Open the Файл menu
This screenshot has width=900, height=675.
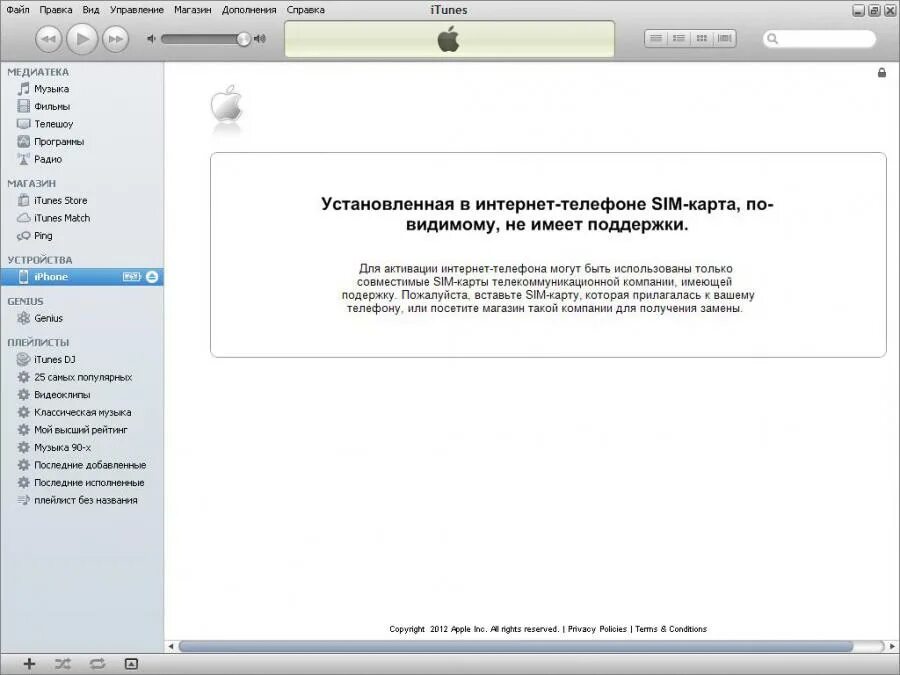coord(18,10)
